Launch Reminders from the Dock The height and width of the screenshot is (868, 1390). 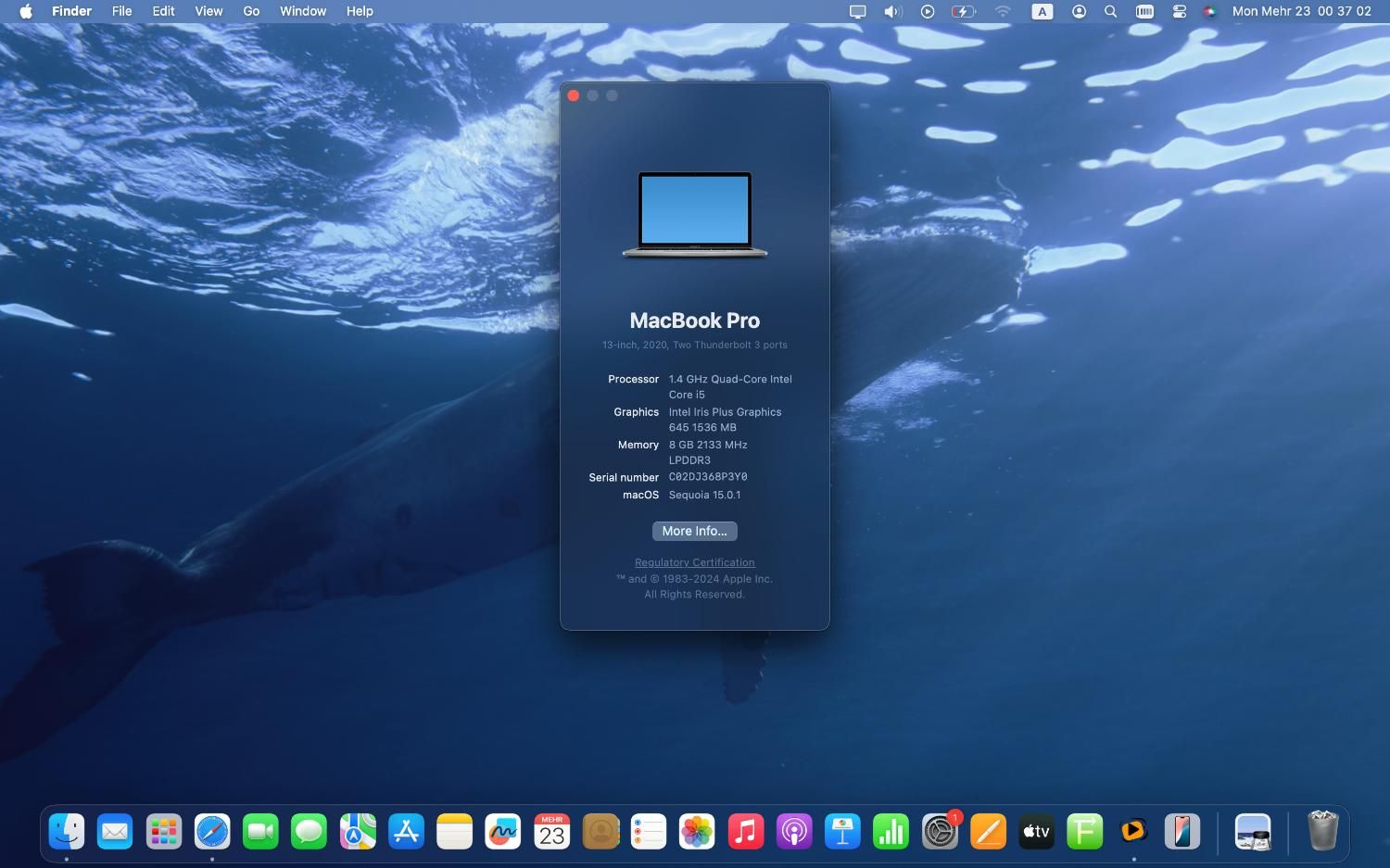coord(649,831)
